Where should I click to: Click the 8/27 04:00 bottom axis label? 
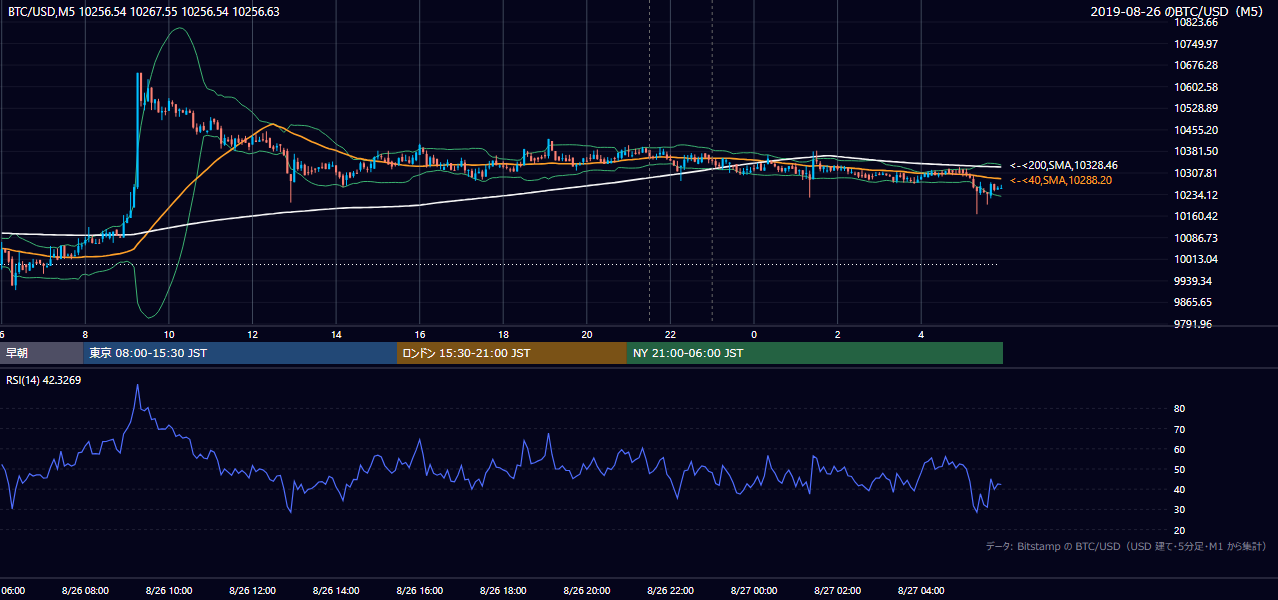922,591
